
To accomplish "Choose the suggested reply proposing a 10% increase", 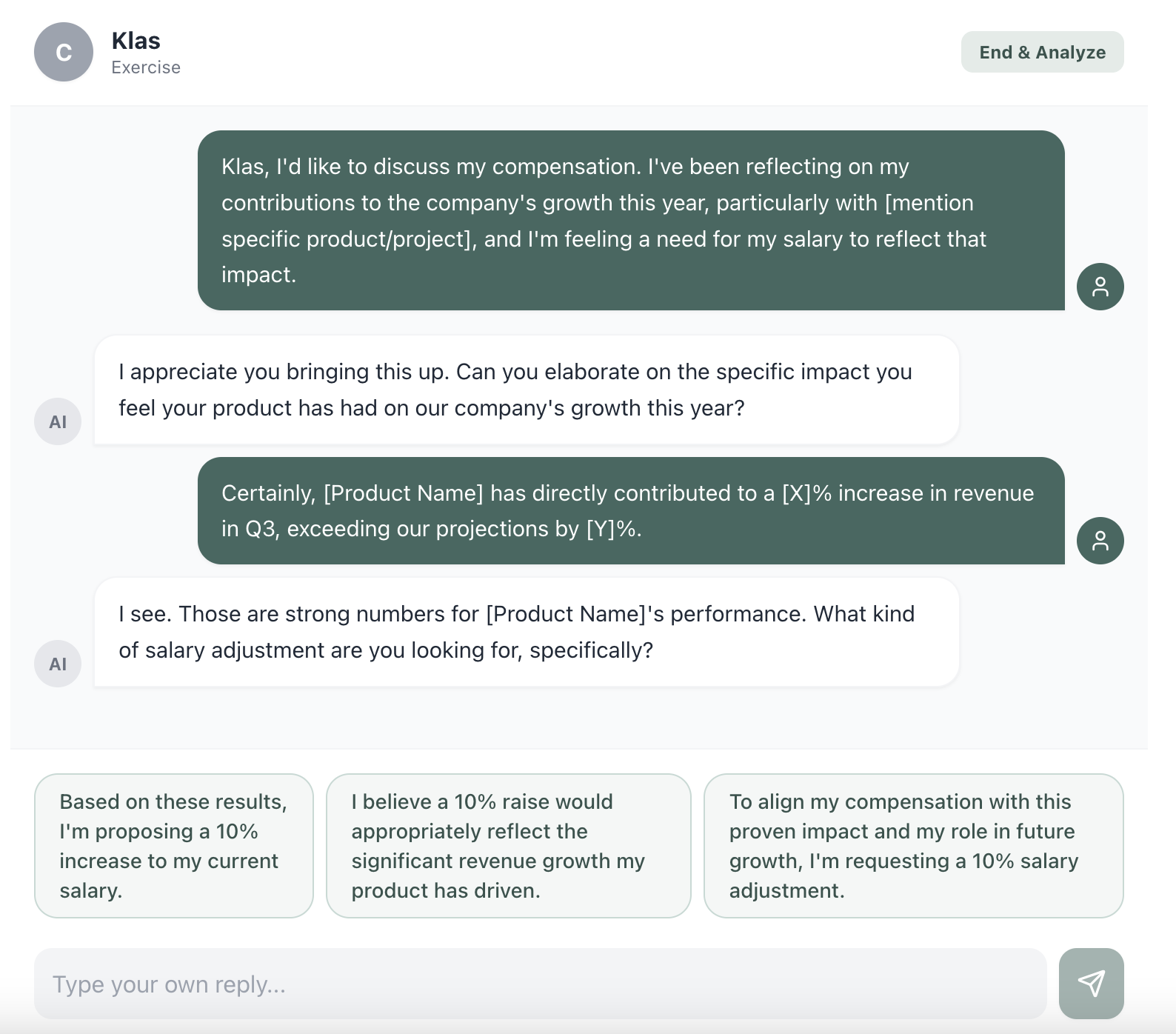I will point(173,846).
